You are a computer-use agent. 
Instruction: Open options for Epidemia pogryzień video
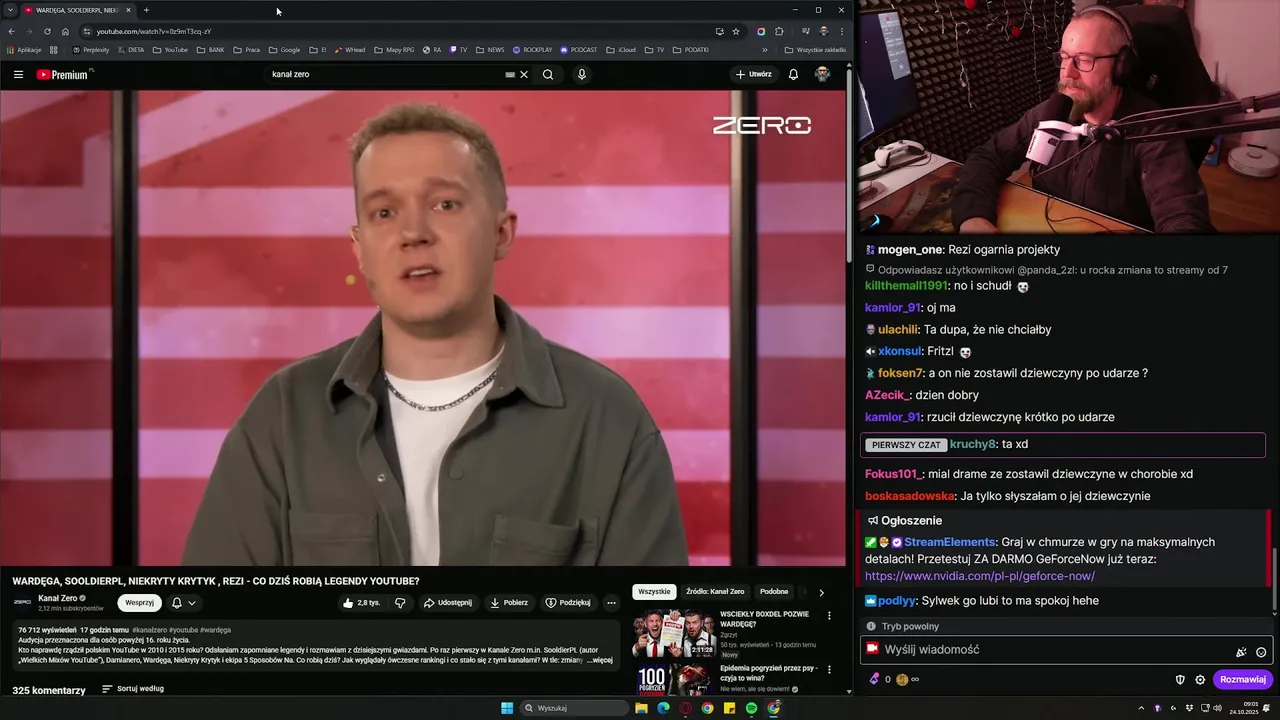pyautogui.click(x=829, y=670)
